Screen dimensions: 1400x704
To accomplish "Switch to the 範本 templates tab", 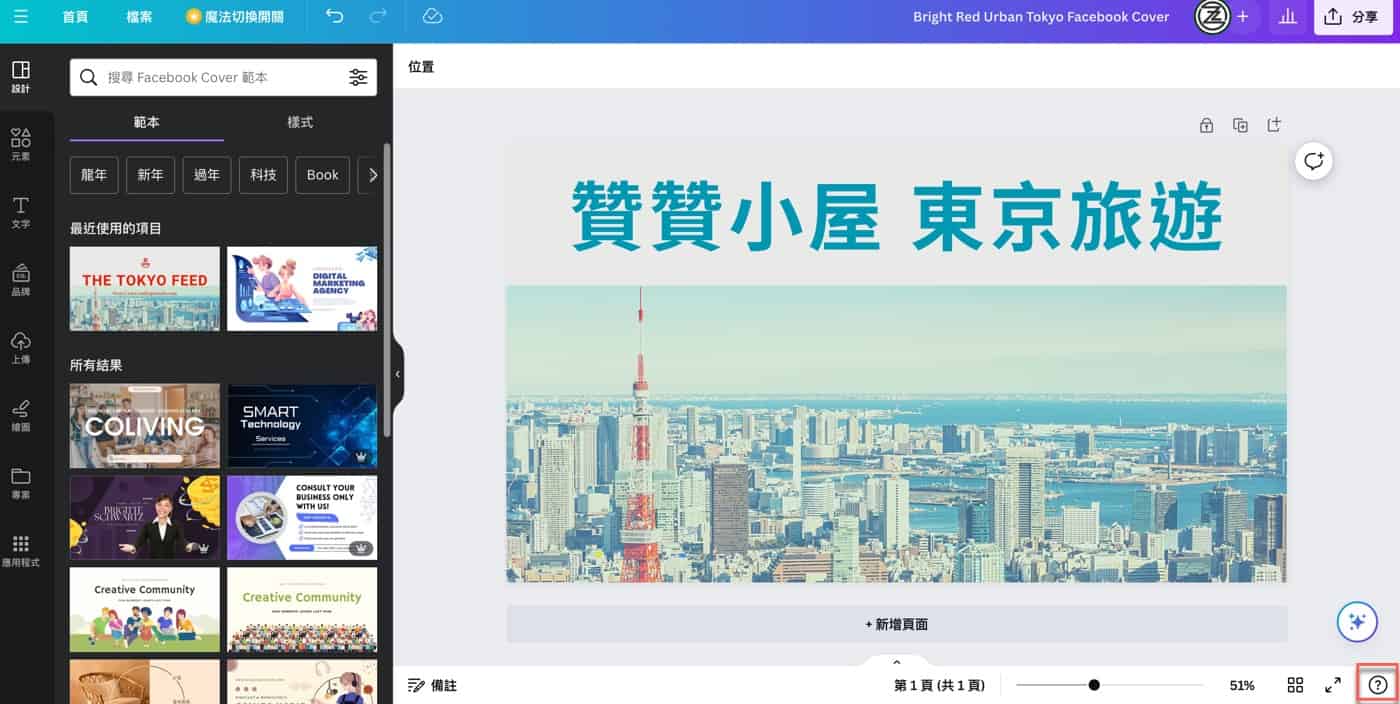I will tap(147, 122).
